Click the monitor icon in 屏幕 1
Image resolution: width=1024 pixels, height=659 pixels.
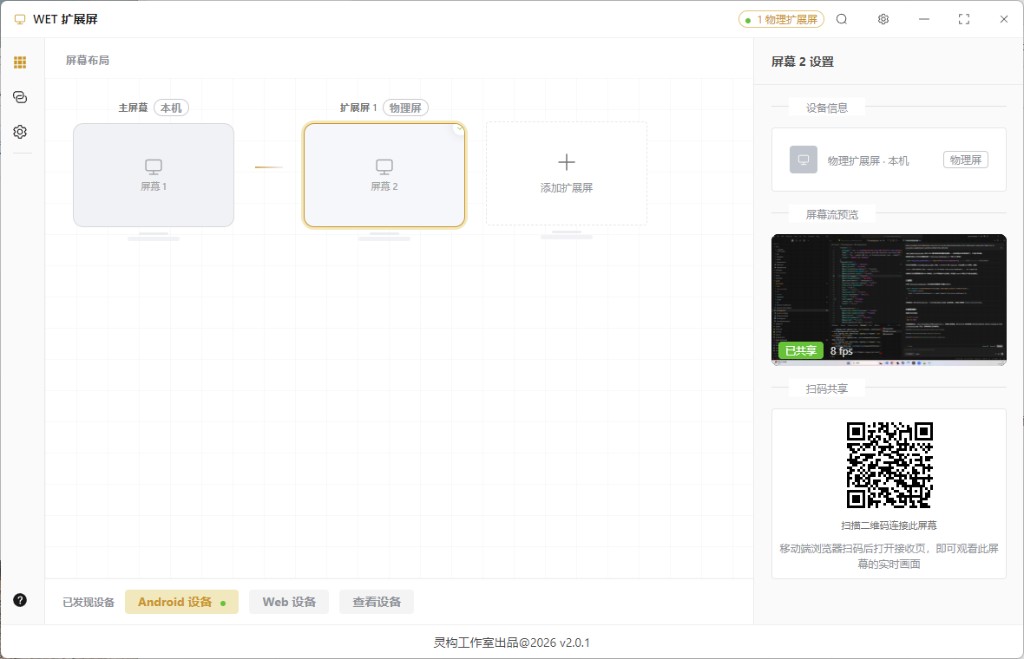(153, 167)
